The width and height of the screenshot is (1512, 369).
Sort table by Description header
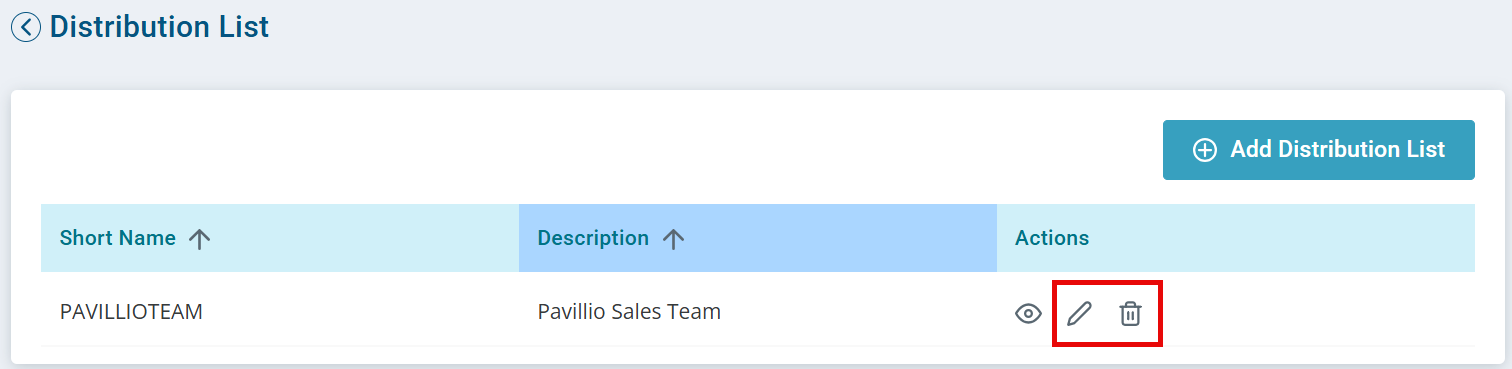click(758, 238)
